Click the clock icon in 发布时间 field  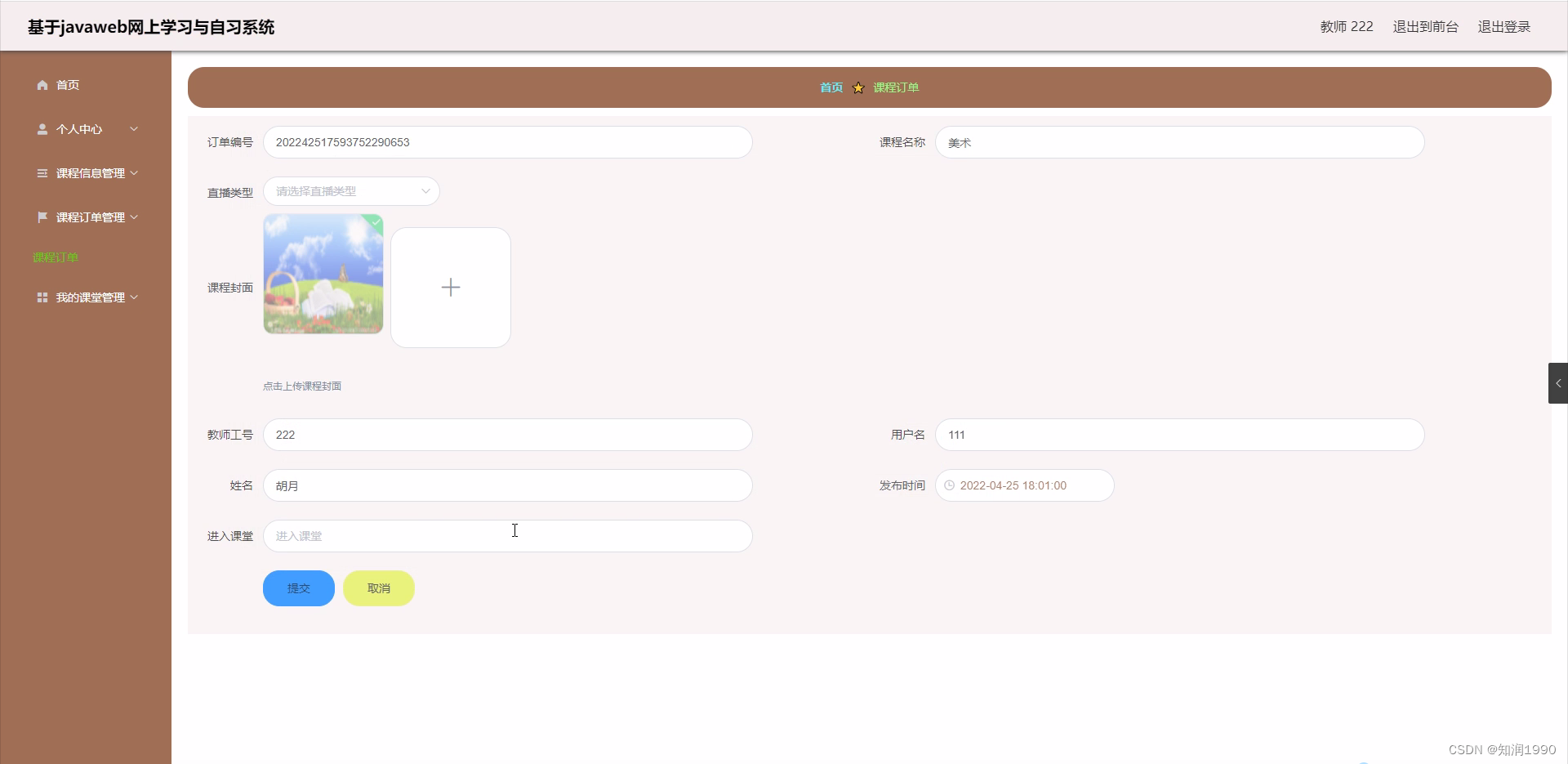(949, 485)
